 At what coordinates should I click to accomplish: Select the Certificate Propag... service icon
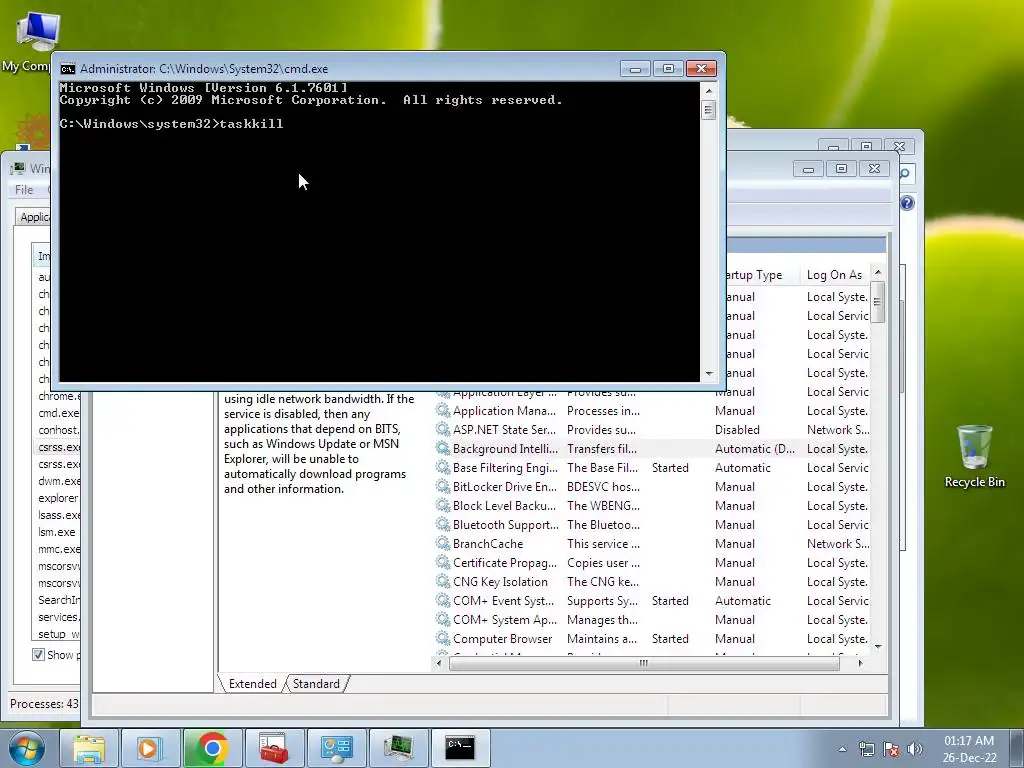tap(443, 562)
